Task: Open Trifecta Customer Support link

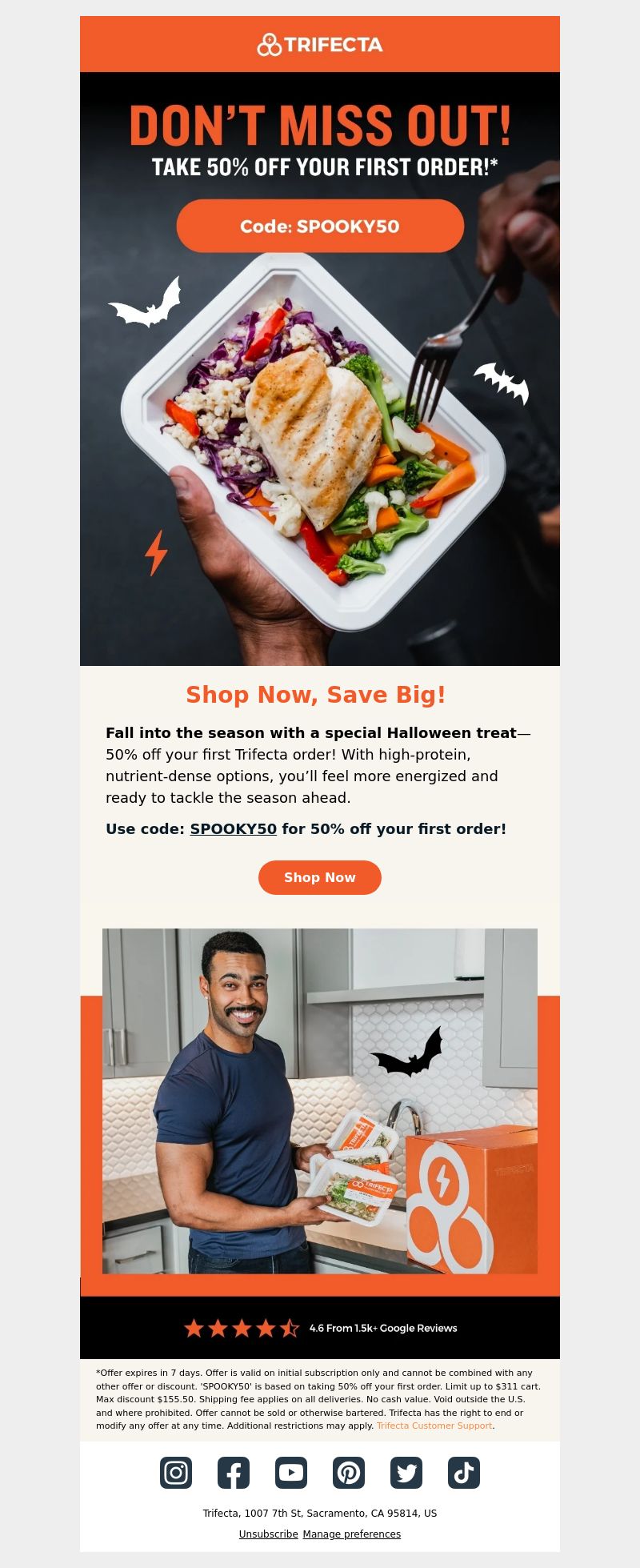Action: pyautogui.click(x=434, y=1426)
